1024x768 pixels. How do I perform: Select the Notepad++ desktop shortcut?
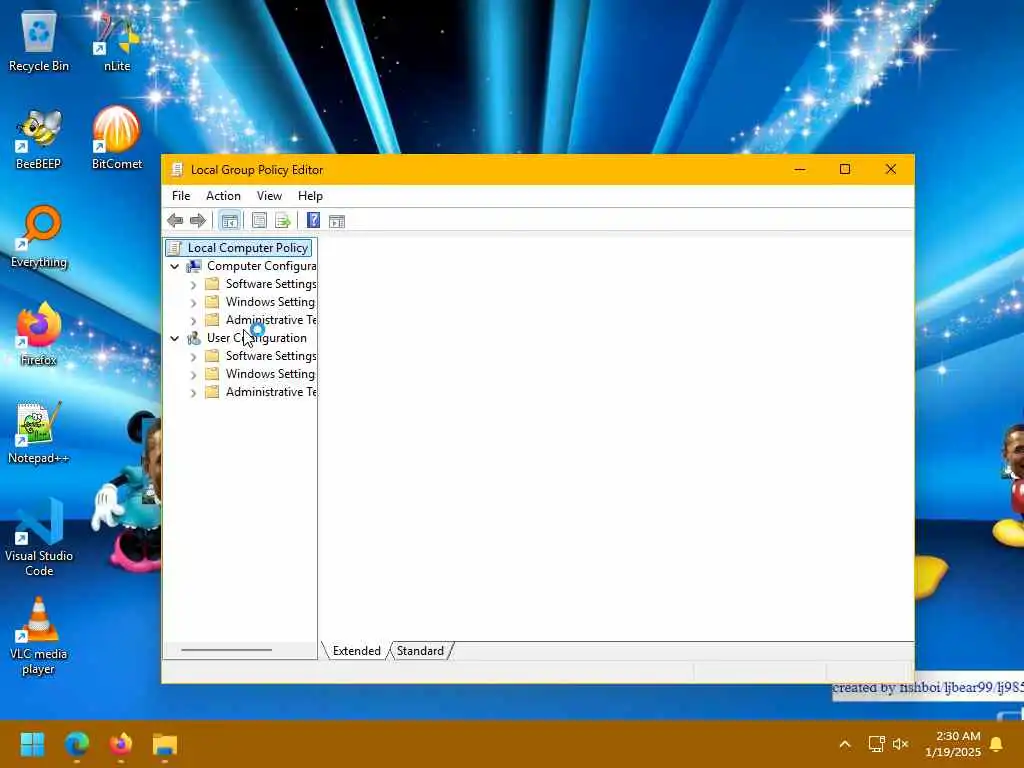pyautogui.click(x=39, y=432)
